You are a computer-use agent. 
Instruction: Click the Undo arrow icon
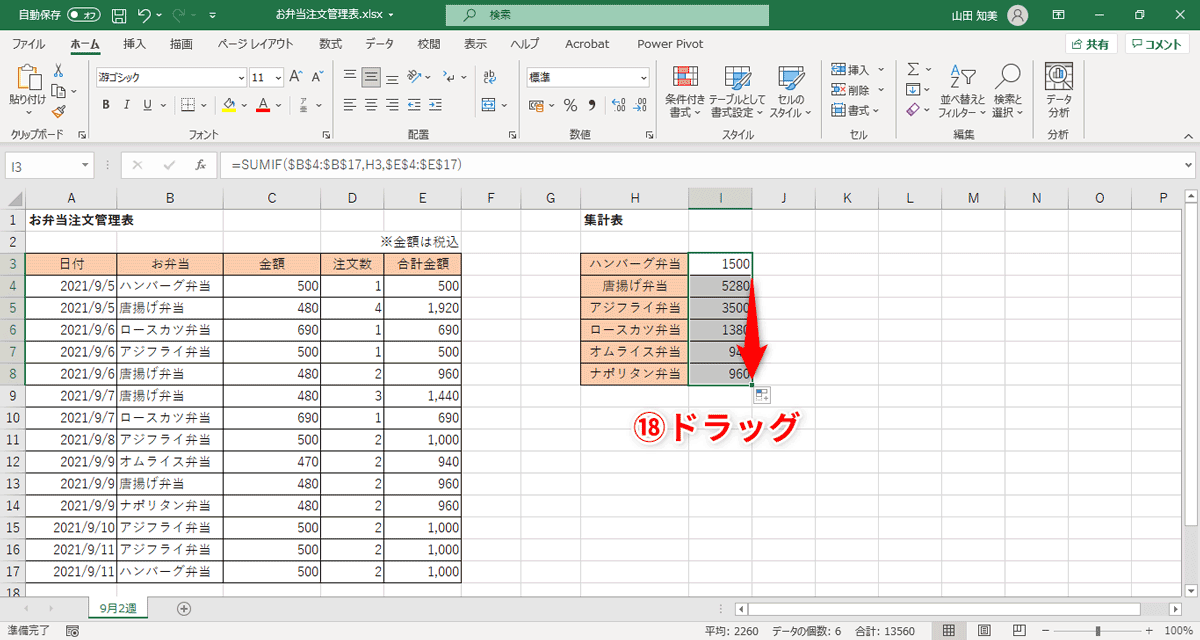pyautogui.click(x=146, y=16)
